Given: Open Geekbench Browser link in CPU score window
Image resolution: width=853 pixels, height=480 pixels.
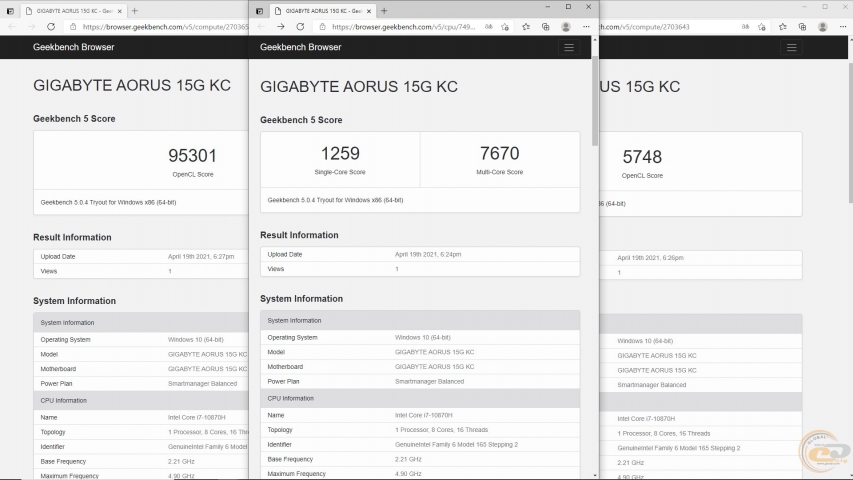Looking at the screenshot, I should [300, 47].
